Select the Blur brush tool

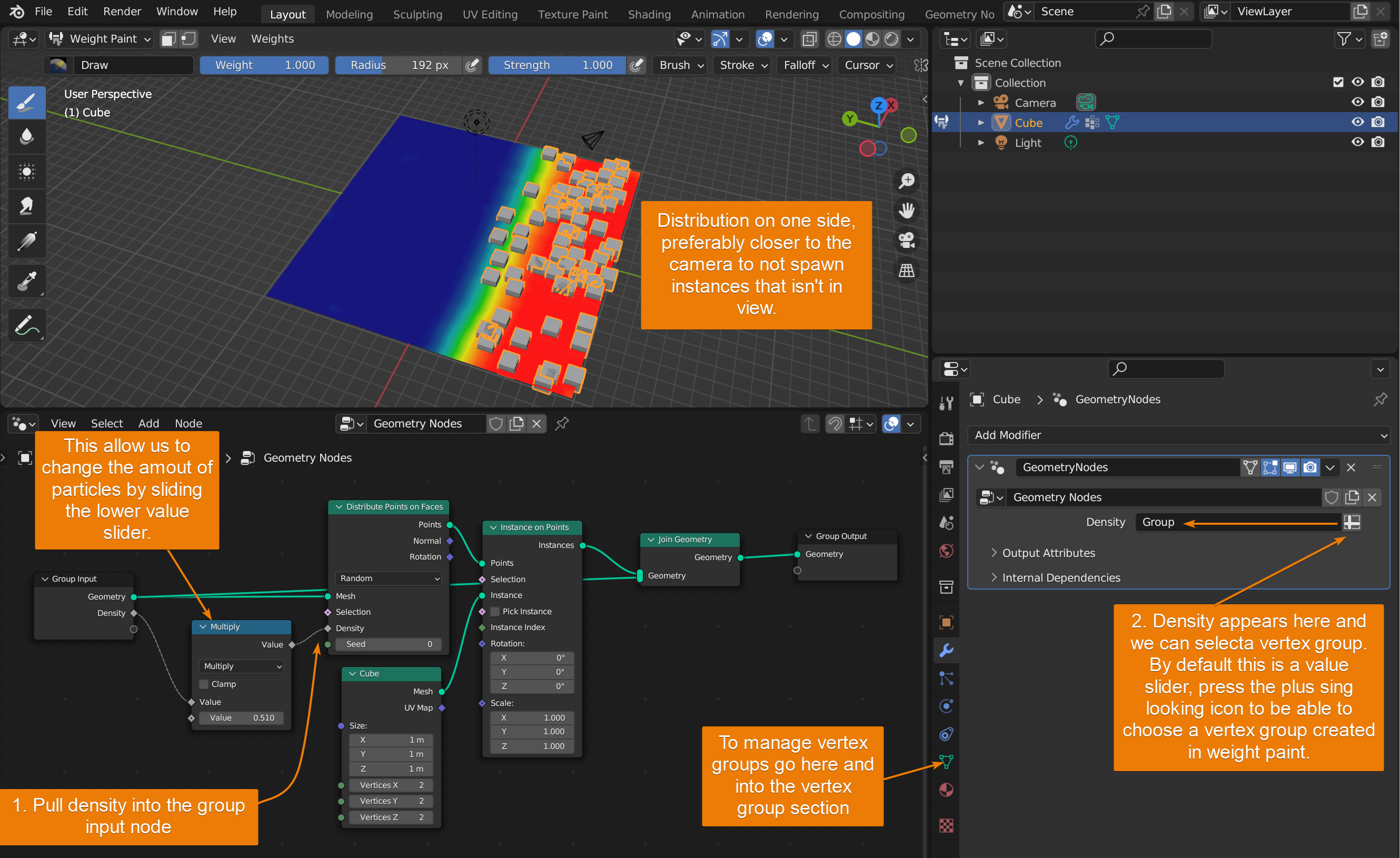coord(27,136)
